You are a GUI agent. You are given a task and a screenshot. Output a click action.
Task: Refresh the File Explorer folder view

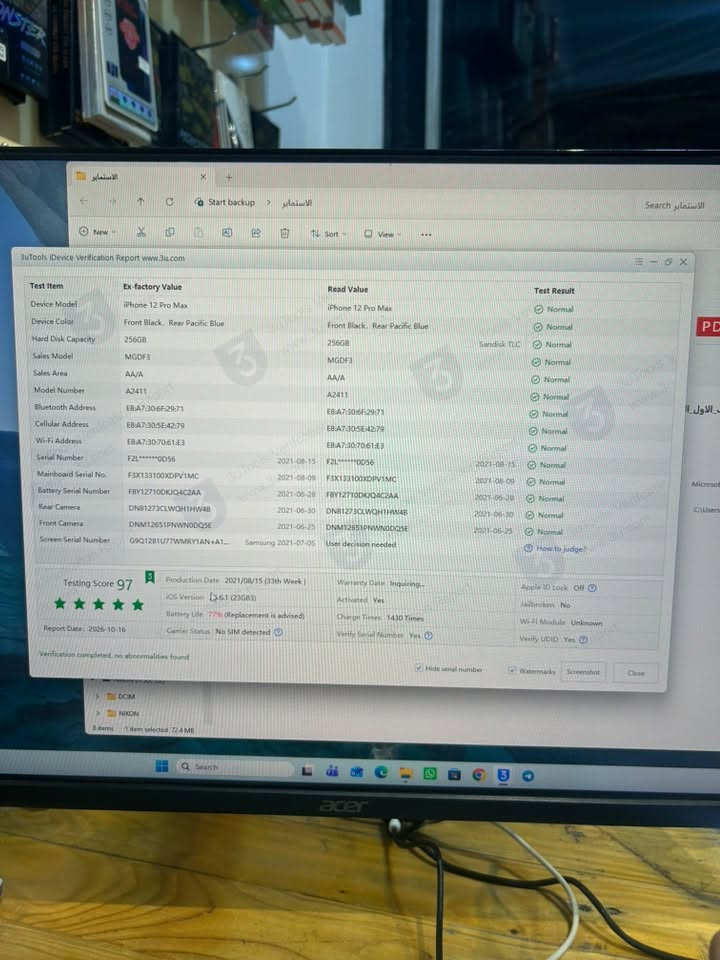click(x=170, y=201)
